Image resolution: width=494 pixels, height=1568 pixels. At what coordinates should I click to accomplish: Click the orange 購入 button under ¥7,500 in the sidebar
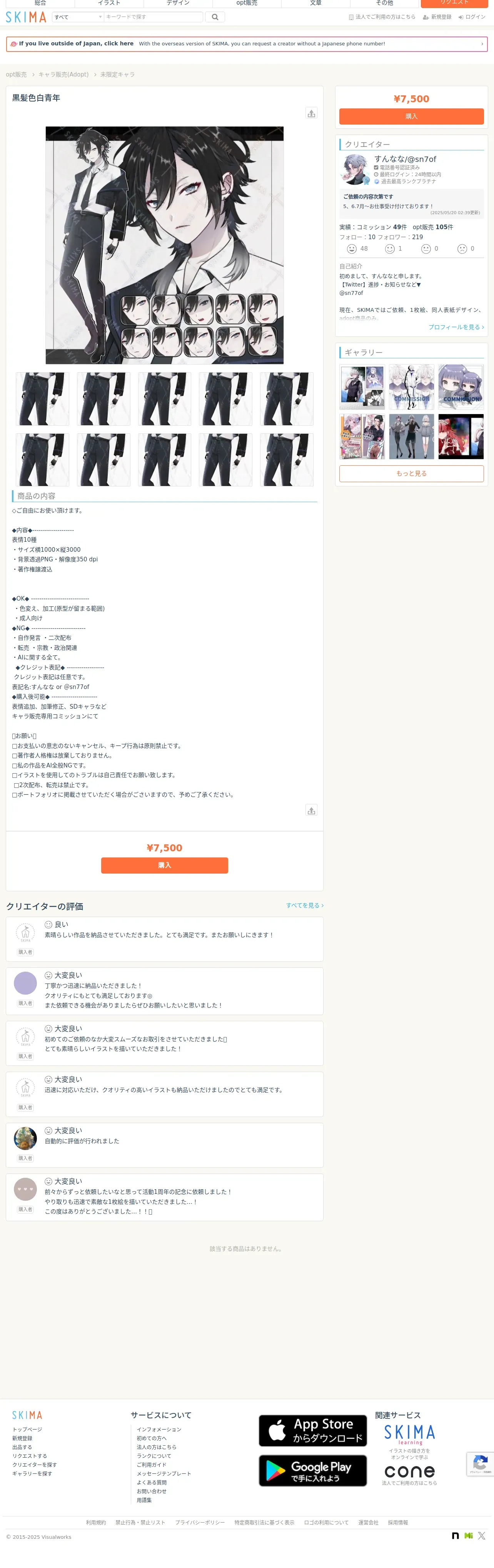[x=411, y=116]
